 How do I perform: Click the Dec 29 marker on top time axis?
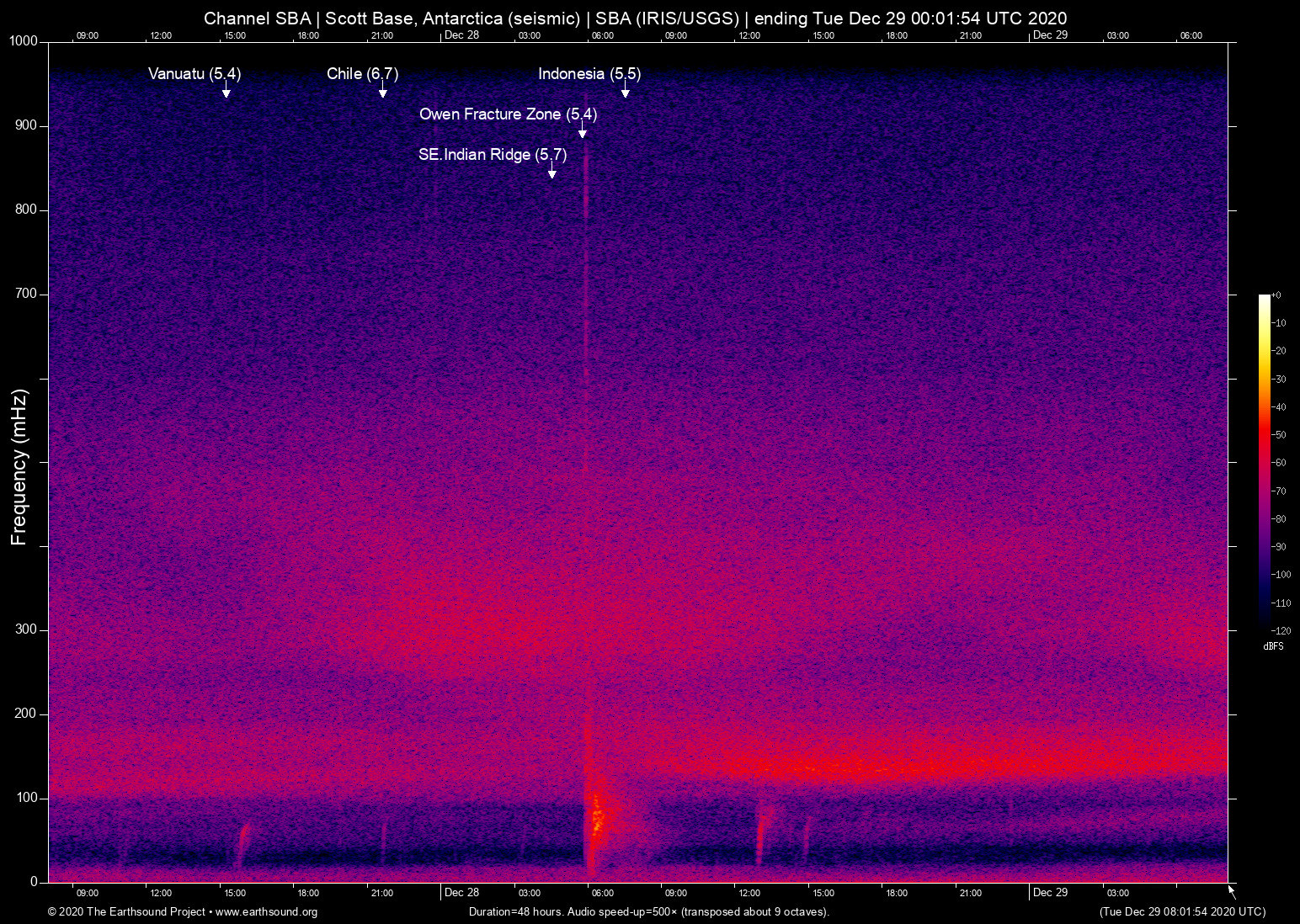(x=1050, y=35)
